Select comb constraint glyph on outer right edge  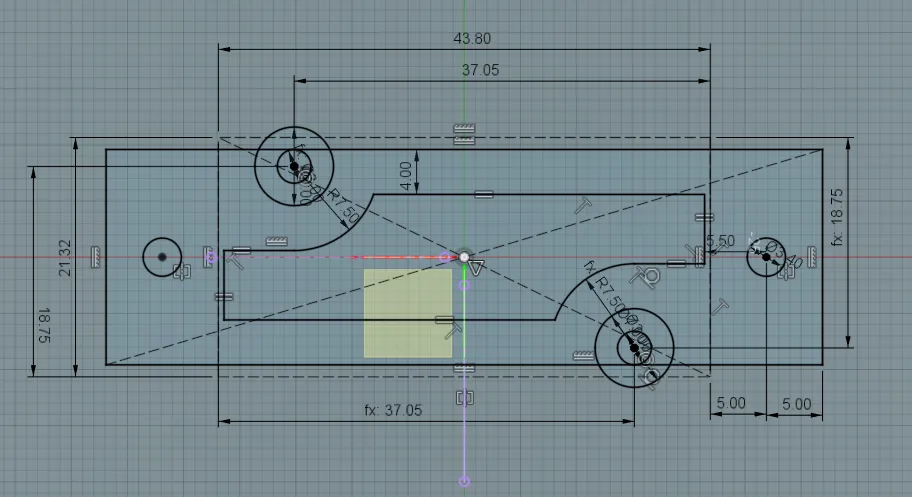812,257
